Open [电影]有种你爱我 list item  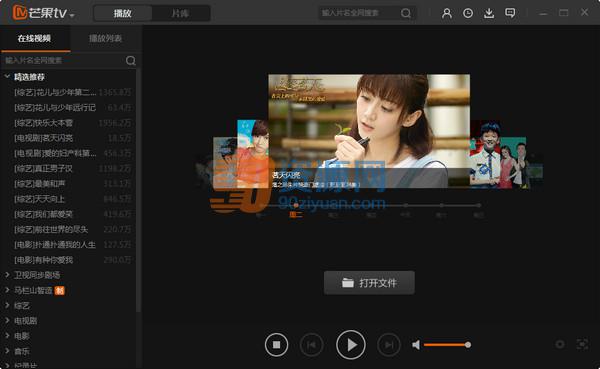(x=72, y=260)
